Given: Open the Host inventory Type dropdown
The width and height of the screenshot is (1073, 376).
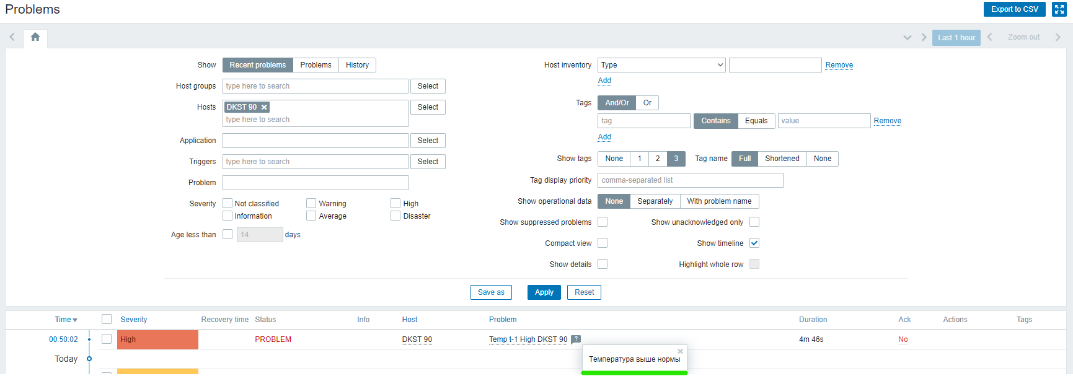Looking at the screenshot, I should click(661, 65).
